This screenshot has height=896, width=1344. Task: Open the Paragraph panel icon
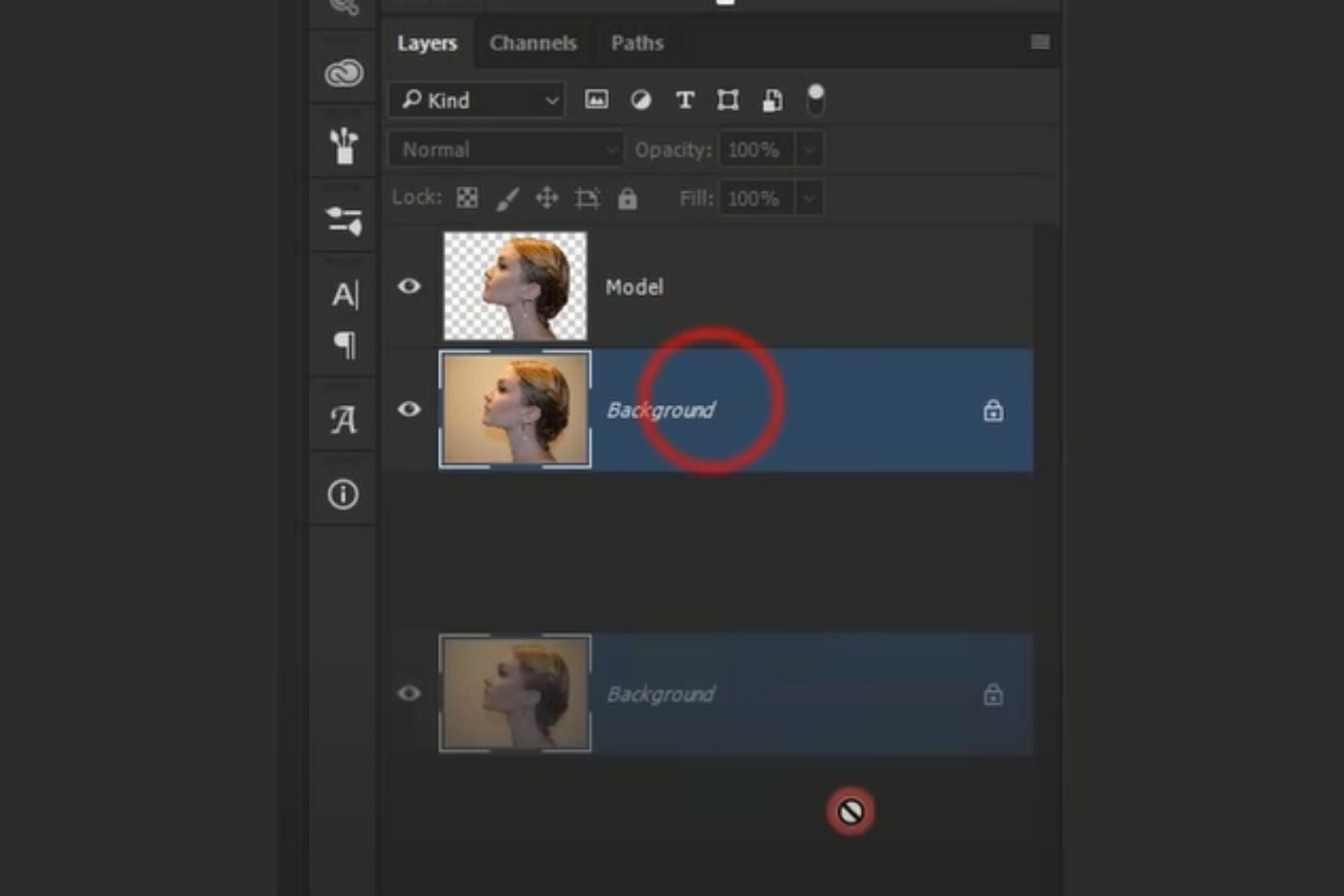click(x=344, y=345)
